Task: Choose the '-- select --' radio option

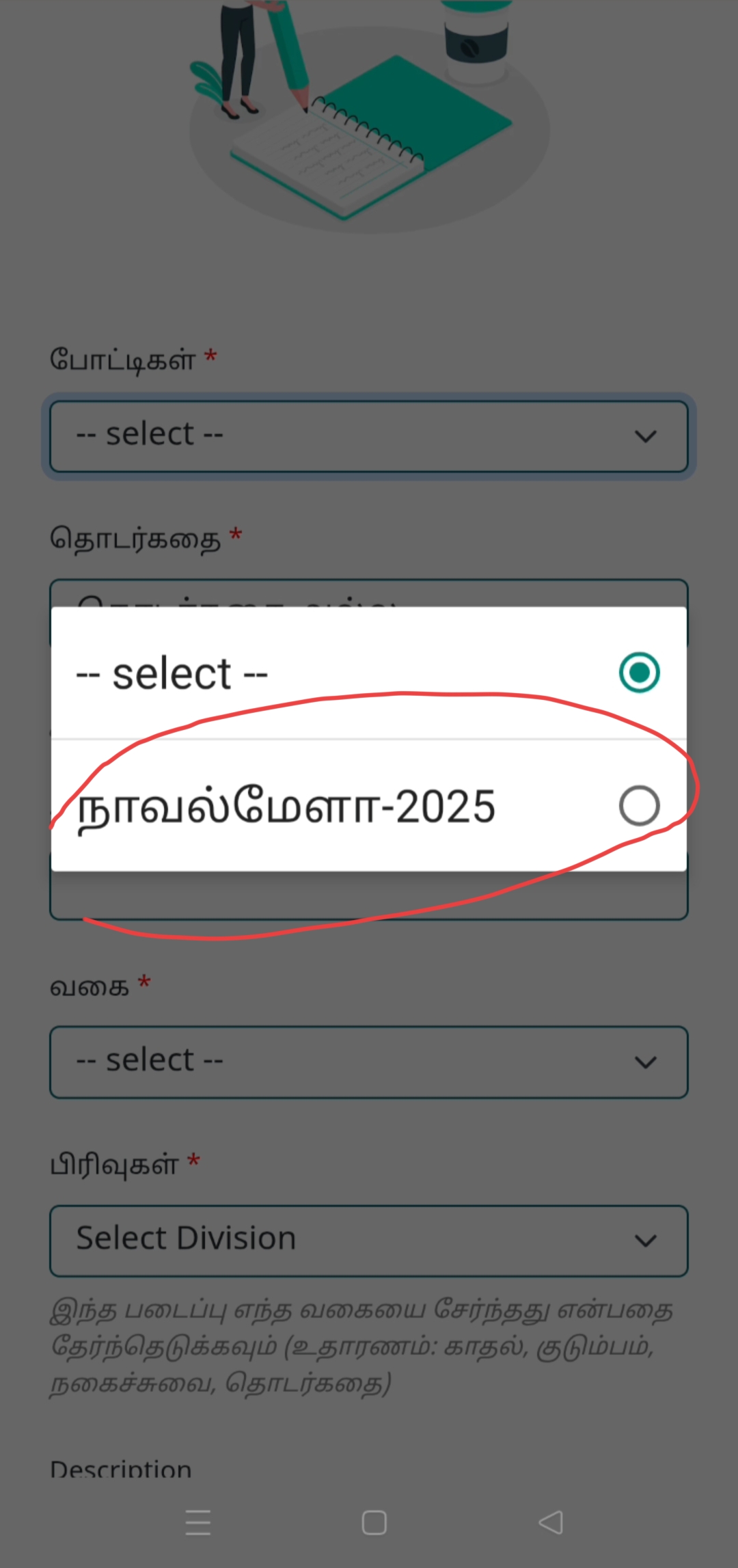Action: [639, 673]
